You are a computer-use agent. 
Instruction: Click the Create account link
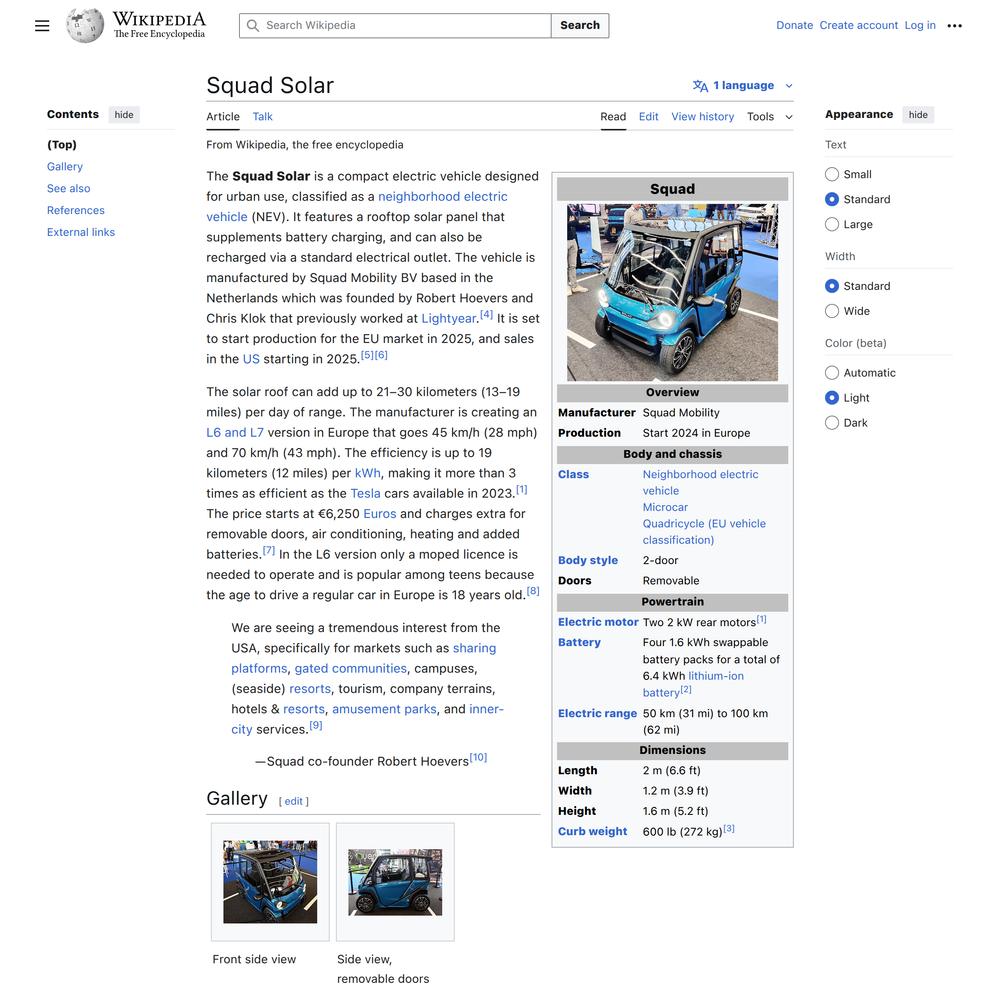point(858,26)
